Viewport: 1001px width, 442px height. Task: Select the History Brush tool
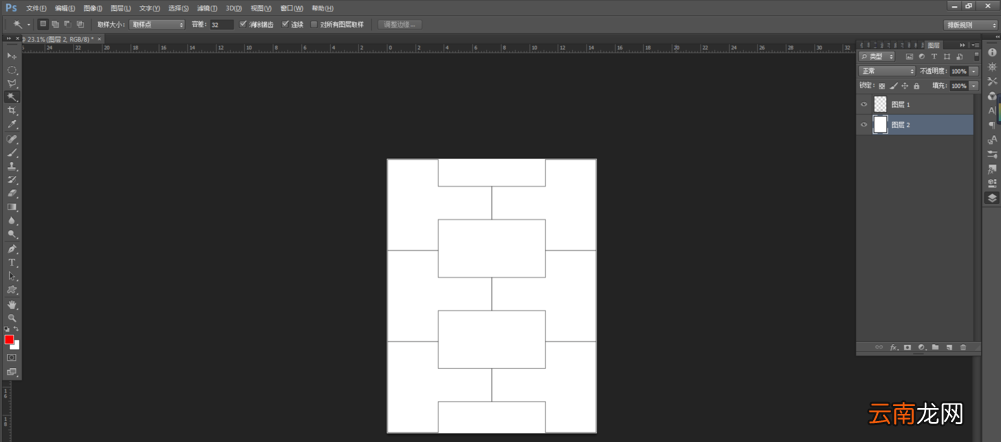(11, 180)
